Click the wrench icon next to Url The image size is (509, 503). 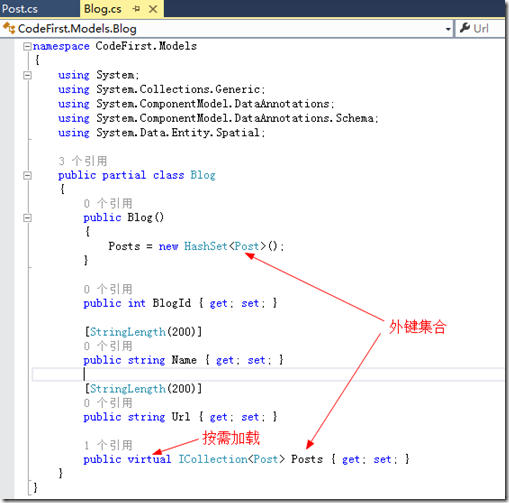[465, 28]
